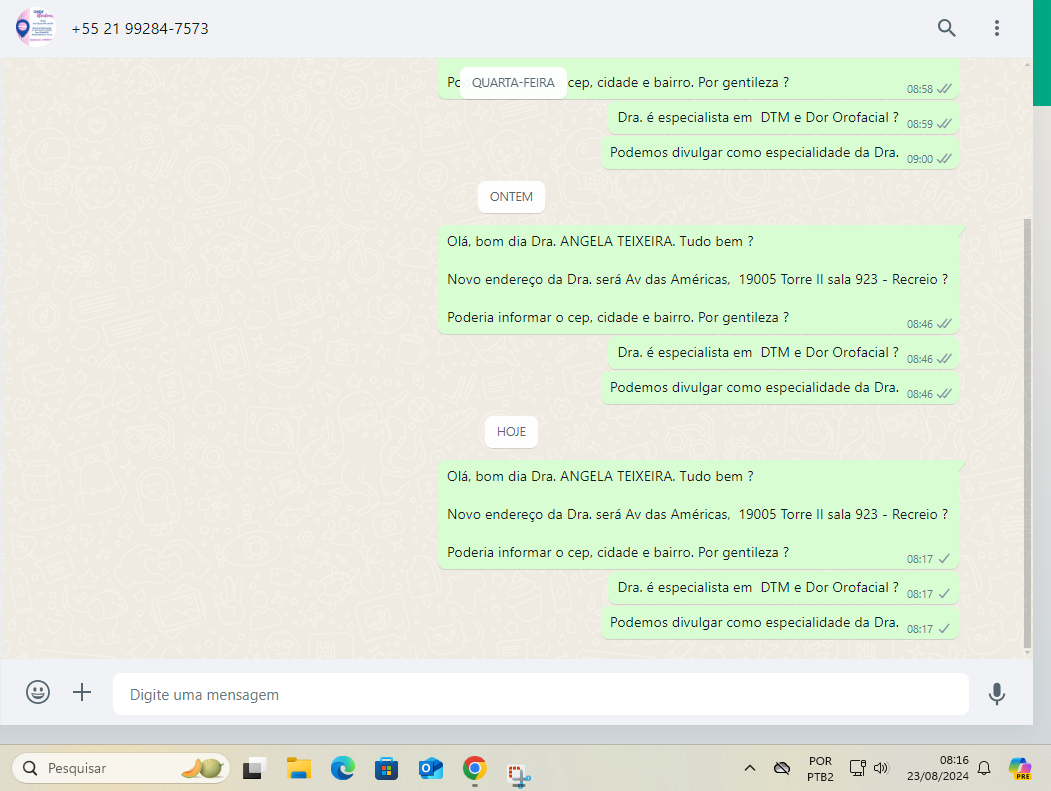Switch the POR PTB2 keyboard language
The height and width of the screenshot is (791, 1051).
point(819,768)
